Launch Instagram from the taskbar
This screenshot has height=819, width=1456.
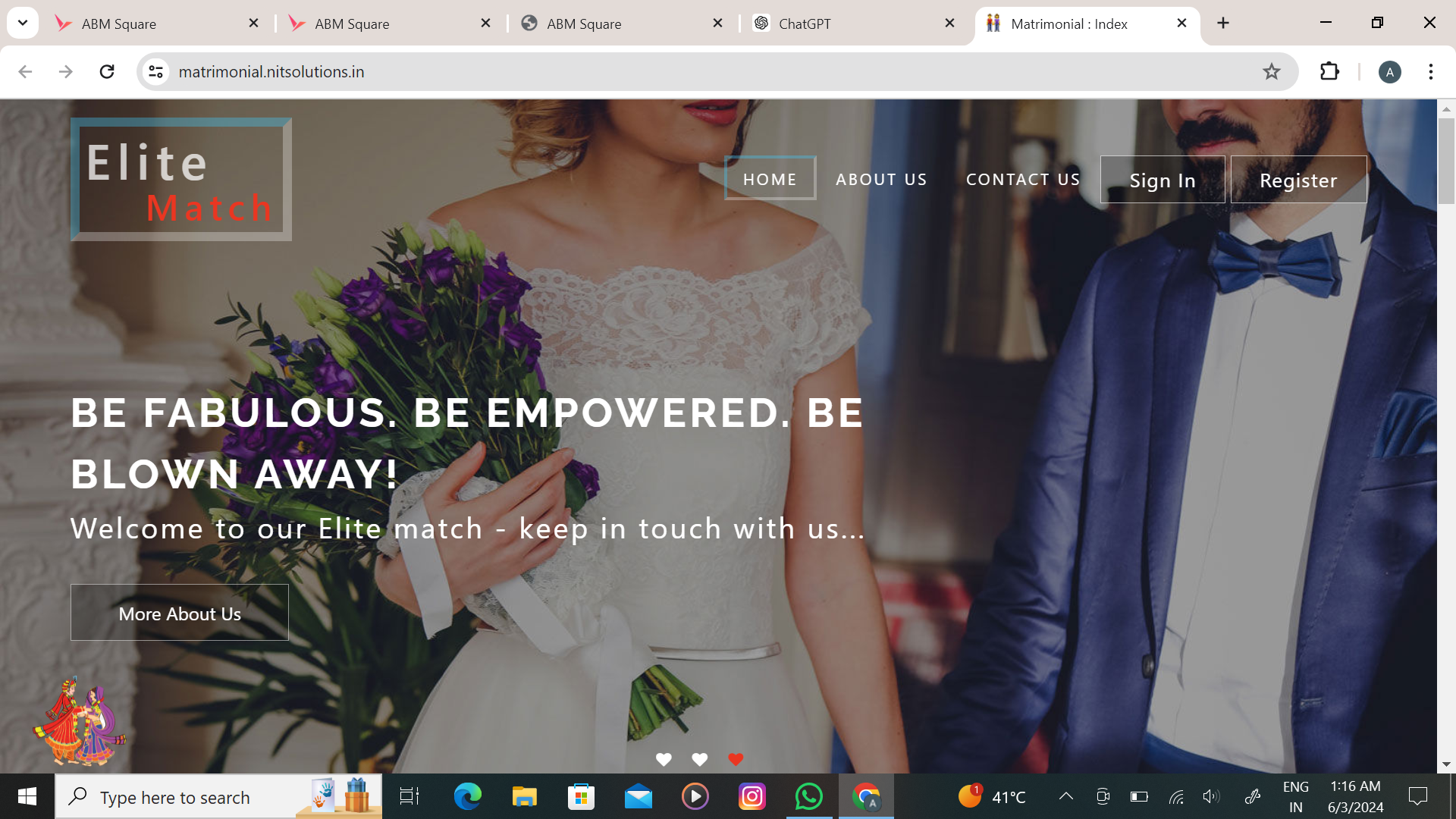[x=752, y=796]
